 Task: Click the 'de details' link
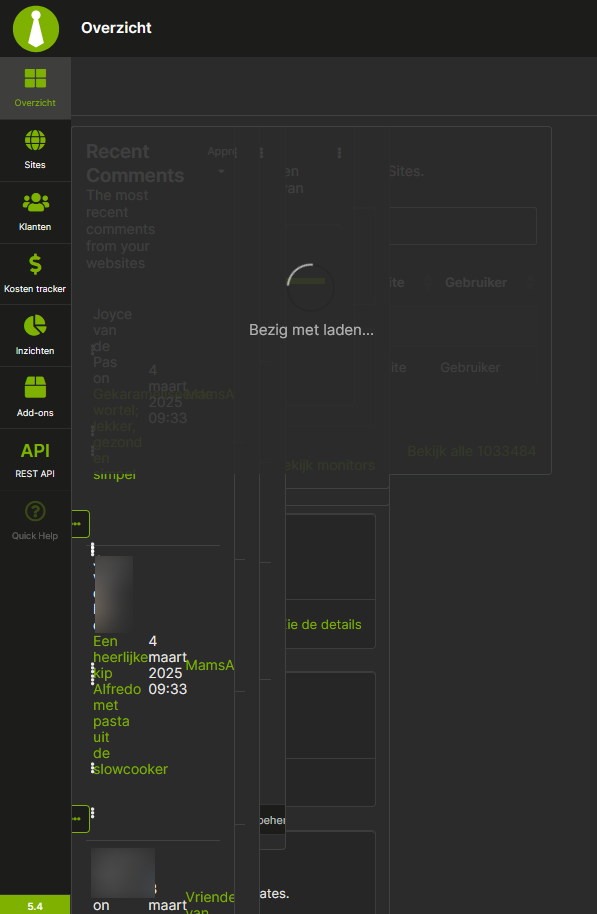[324, 624]
